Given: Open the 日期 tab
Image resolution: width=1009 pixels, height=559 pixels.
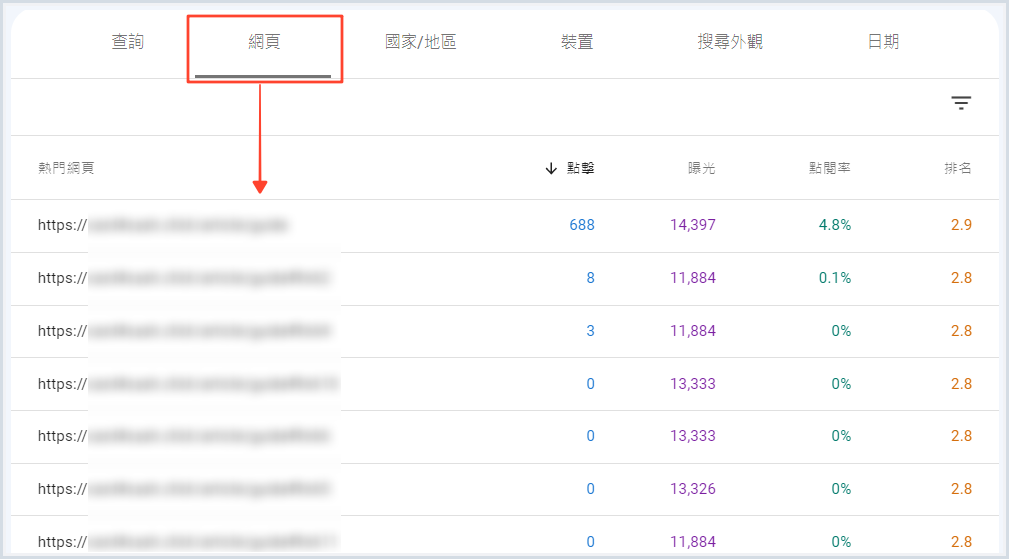Looking at the screenshot, I should coord(883,42).
